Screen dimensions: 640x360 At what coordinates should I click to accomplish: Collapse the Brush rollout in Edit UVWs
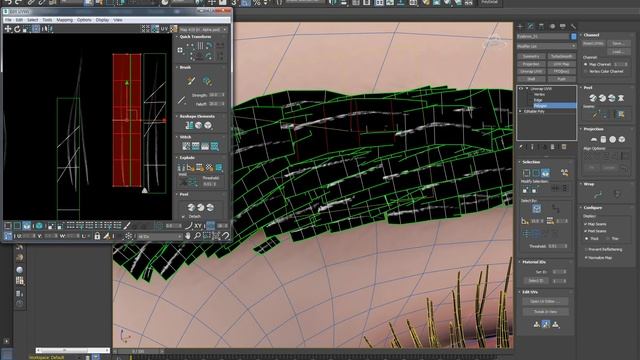tap(177, 67)
